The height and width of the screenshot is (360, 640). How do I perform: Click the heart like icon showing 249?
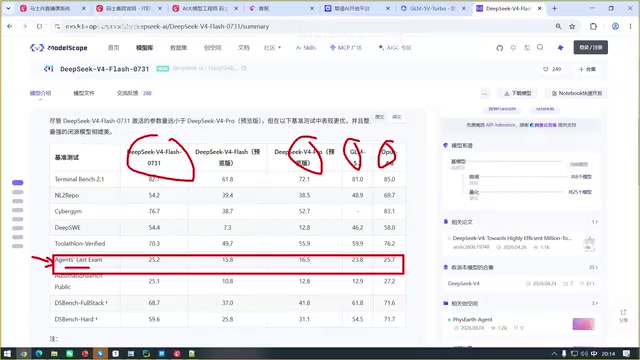pyautogui.click(x=546, y=69)
